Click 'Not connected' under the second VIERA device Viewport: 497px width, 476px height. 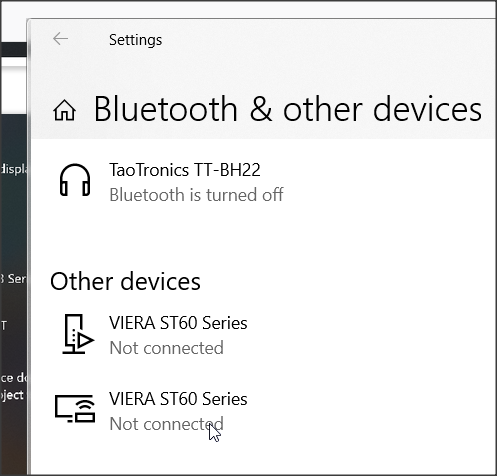click(x=166, y=424)
